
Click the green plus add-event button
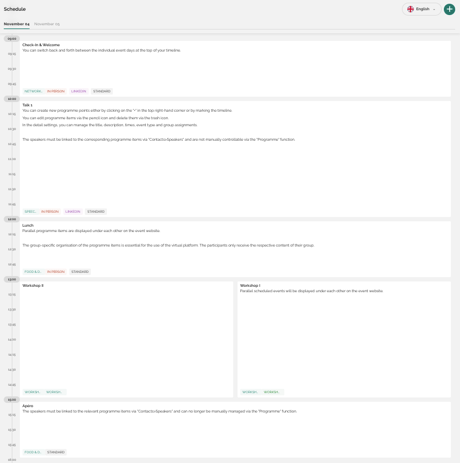coord(449,9)
